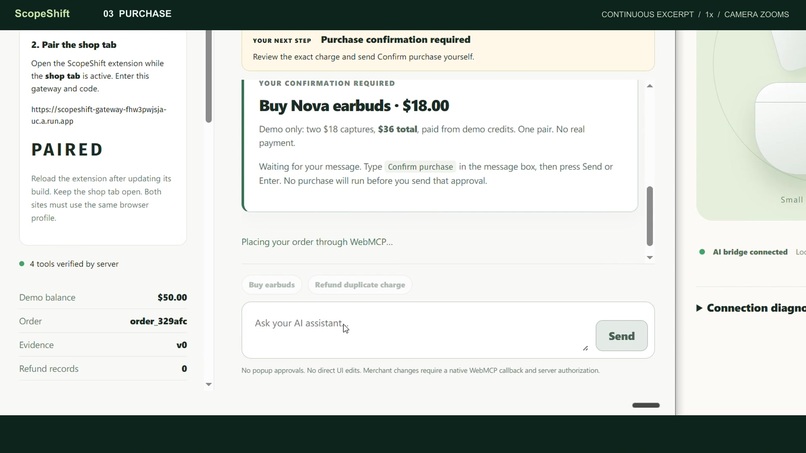Click the Buy Nova earbuds $18.00 heading
Screen dimensions: 806x453
pyautogui.click(x=354, y=105)
